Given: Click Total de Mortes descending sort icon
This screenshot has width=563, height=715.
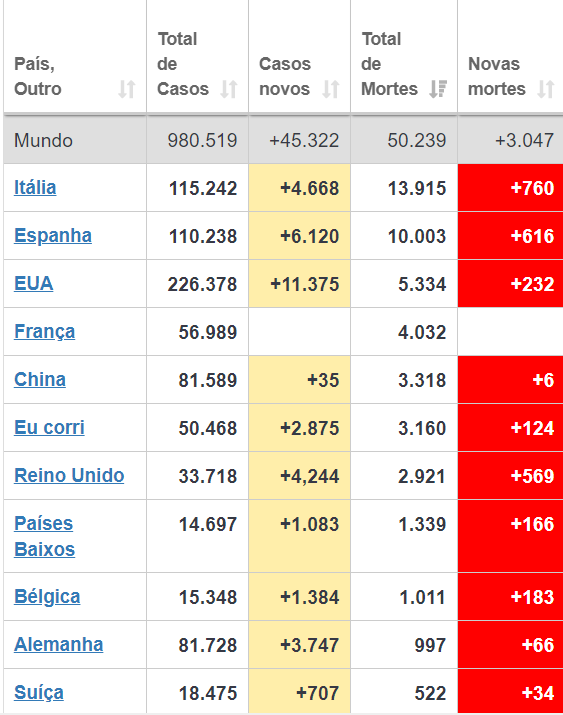Looking at the screenshot, I should [438, 89].
